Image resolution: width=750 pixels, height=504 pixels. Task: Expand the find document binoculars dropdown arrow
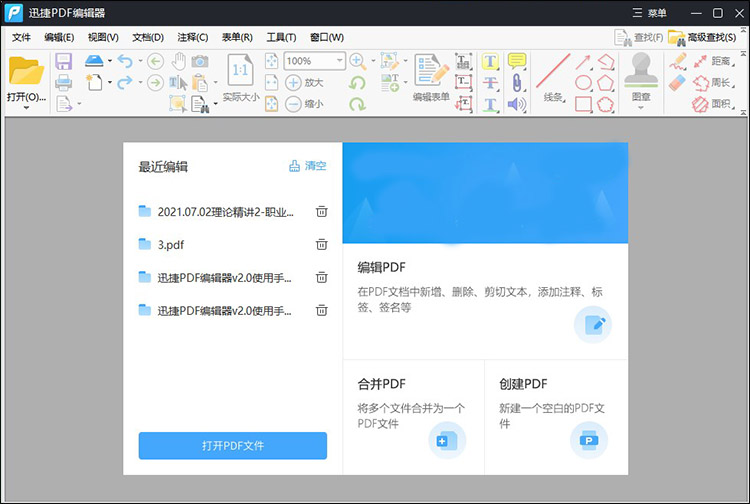(x=215, y=103)
